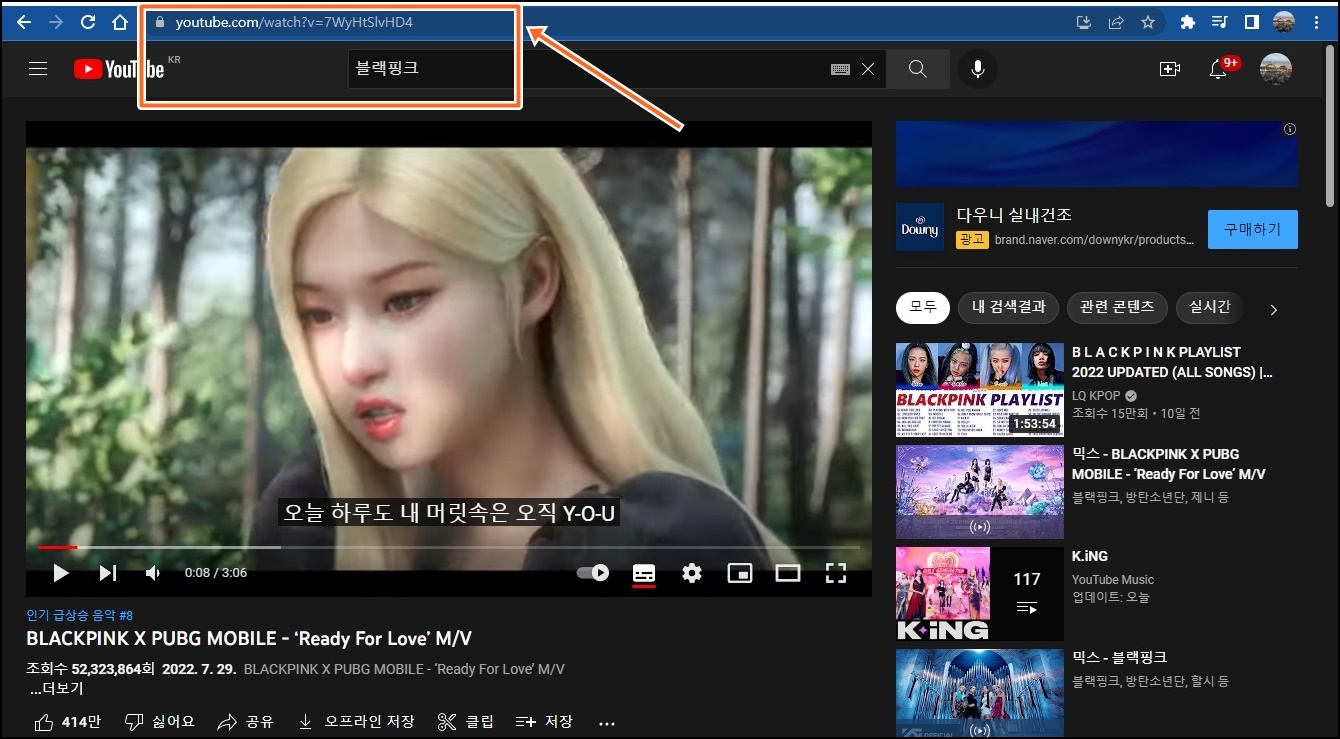1340x739 pixels.
Task: Share this page from address bar
Action: pyautogui.click(x=1116, y=22)
